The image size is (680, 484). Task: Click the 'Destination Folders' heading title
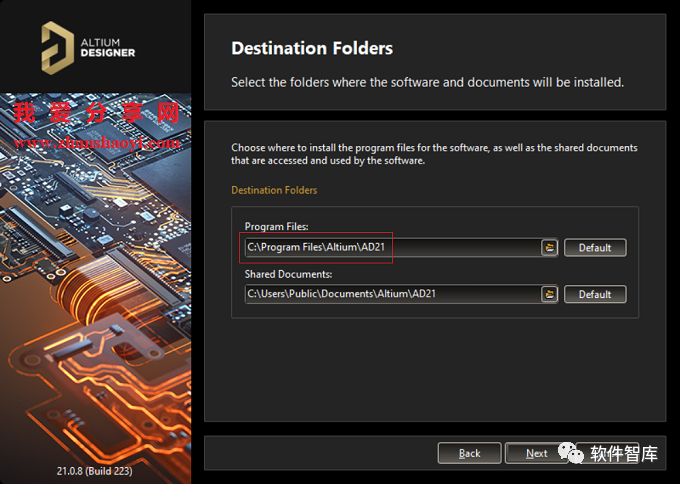coord(312,48)
